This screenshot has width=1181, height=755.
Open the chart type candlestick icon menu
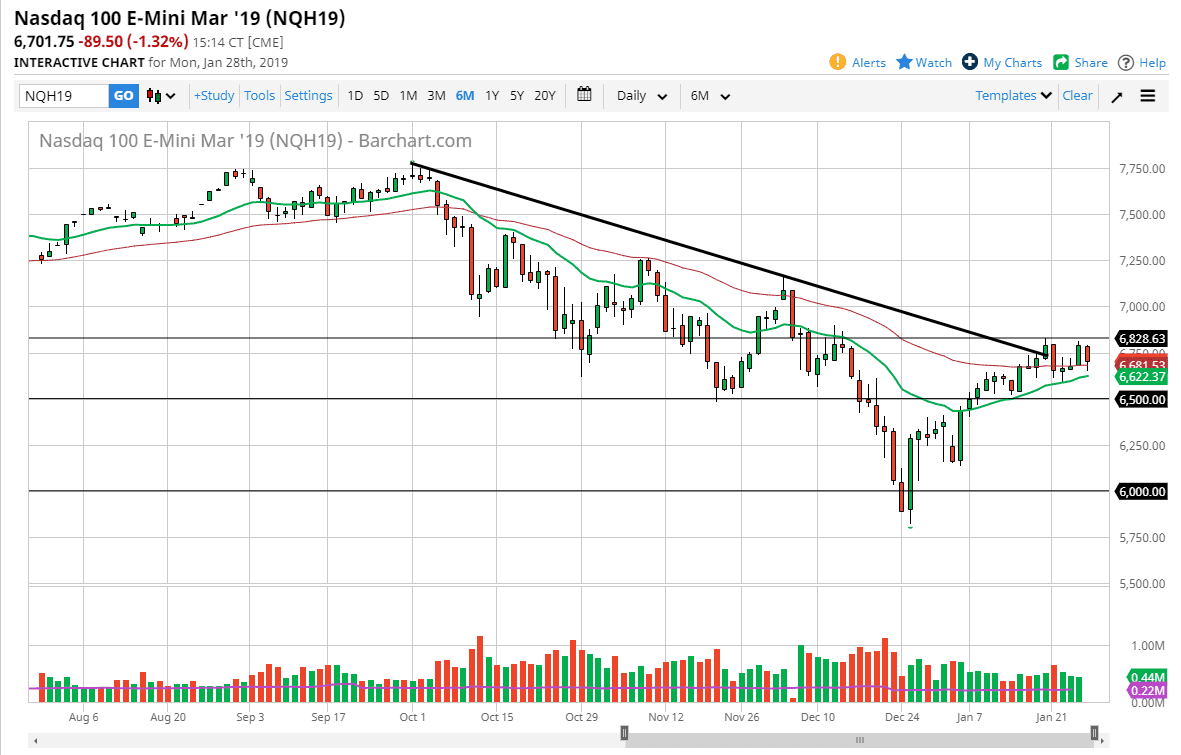pyautogui.click(x=158, y=95)
